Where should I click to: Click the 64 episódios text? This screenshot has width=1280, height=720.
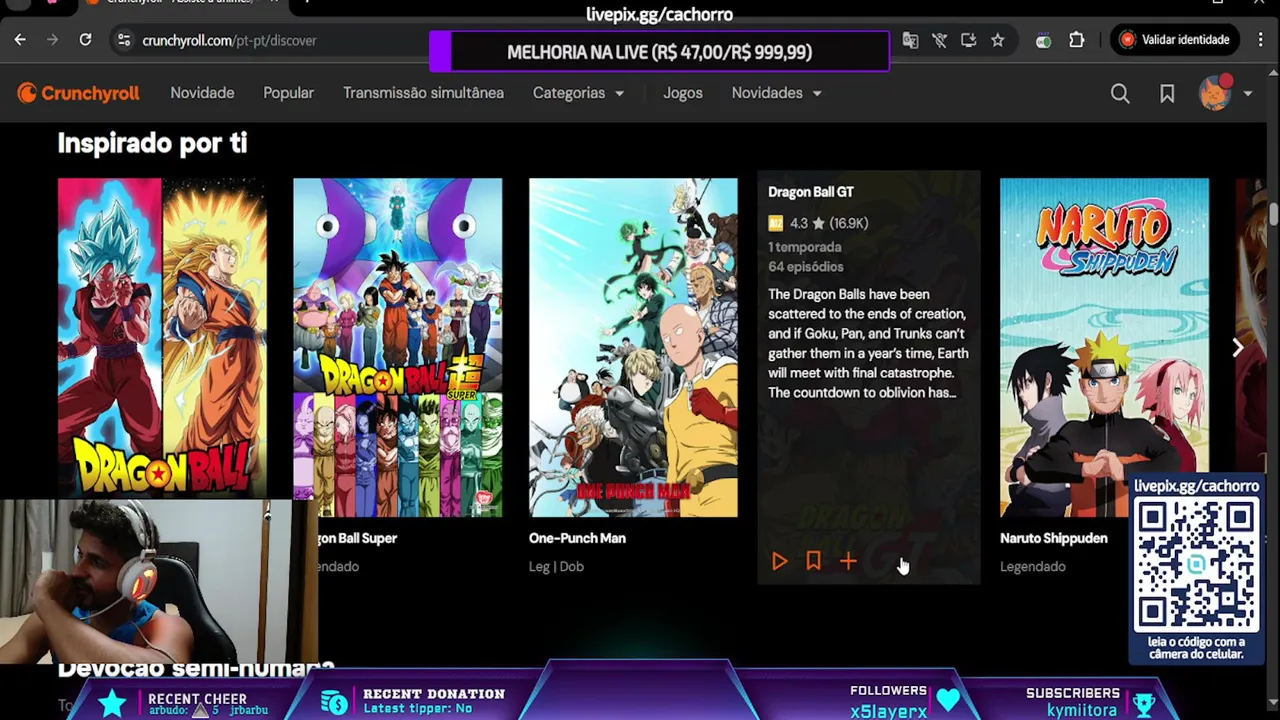806,267
